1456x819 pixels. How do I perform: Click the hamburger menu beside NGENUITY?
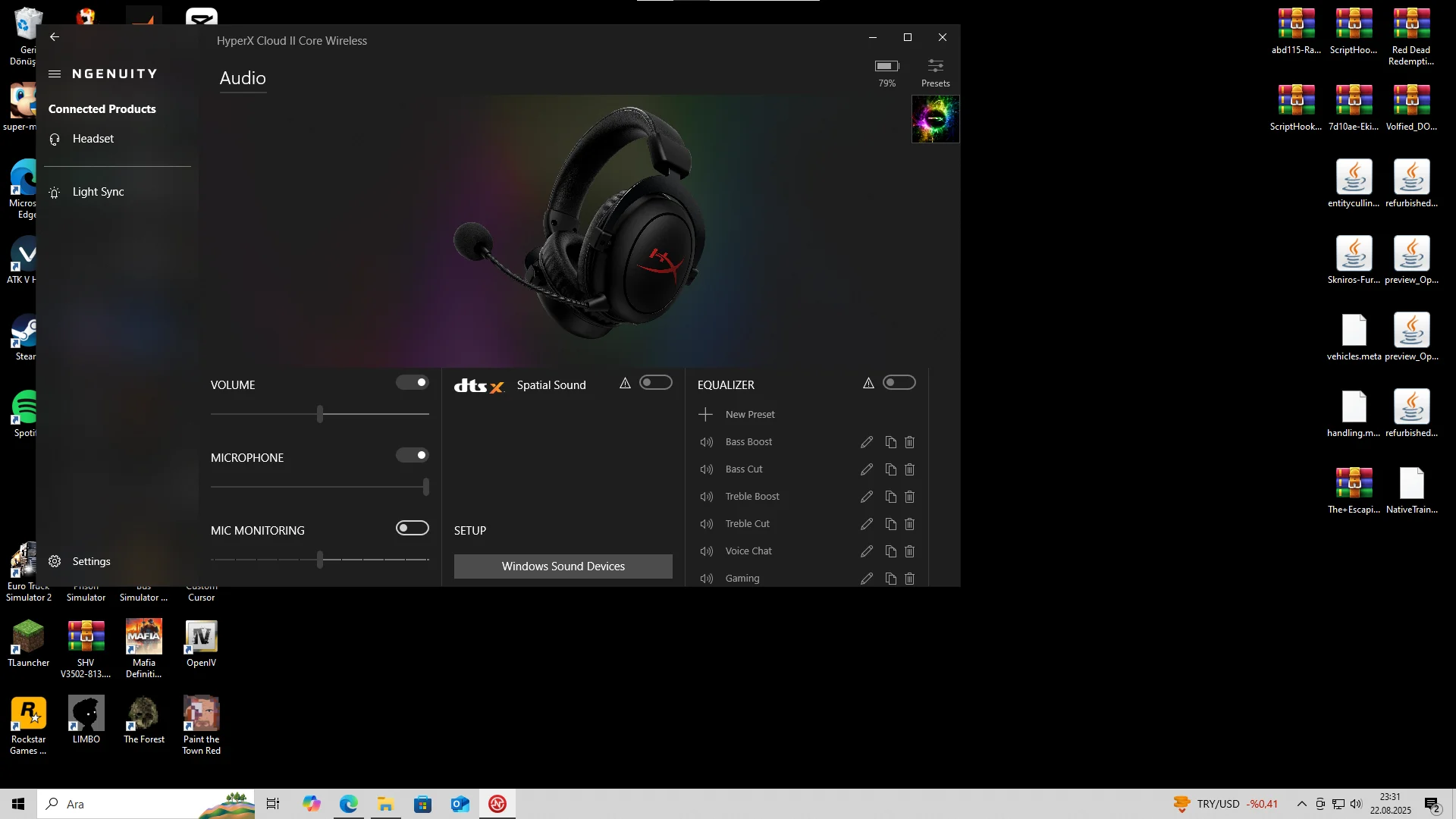pyautogui.click(x=55, y=74)
